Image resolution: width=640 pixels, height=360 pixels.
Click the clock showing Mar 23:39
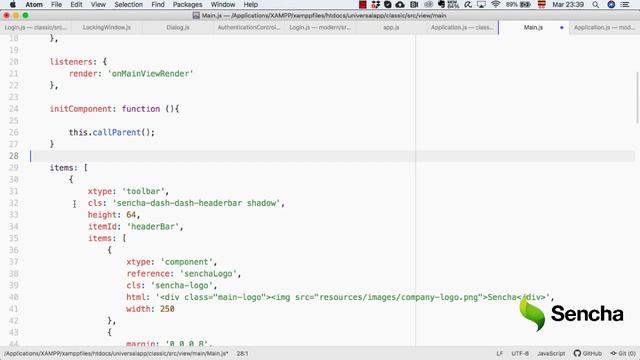click(568, 4)
